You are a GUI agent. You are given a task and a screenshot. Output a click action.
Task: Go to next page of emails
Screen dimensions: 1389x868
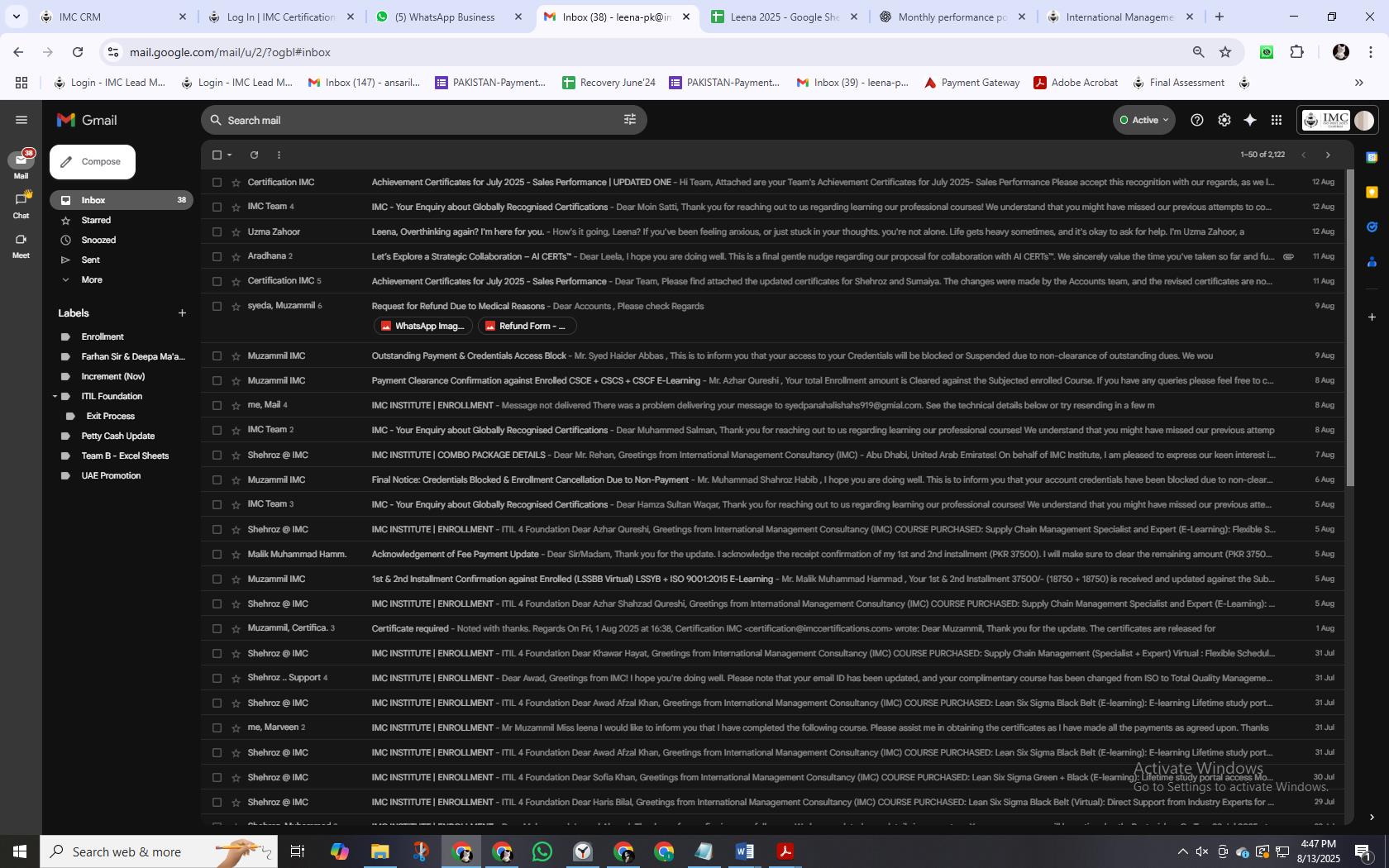1328,155
